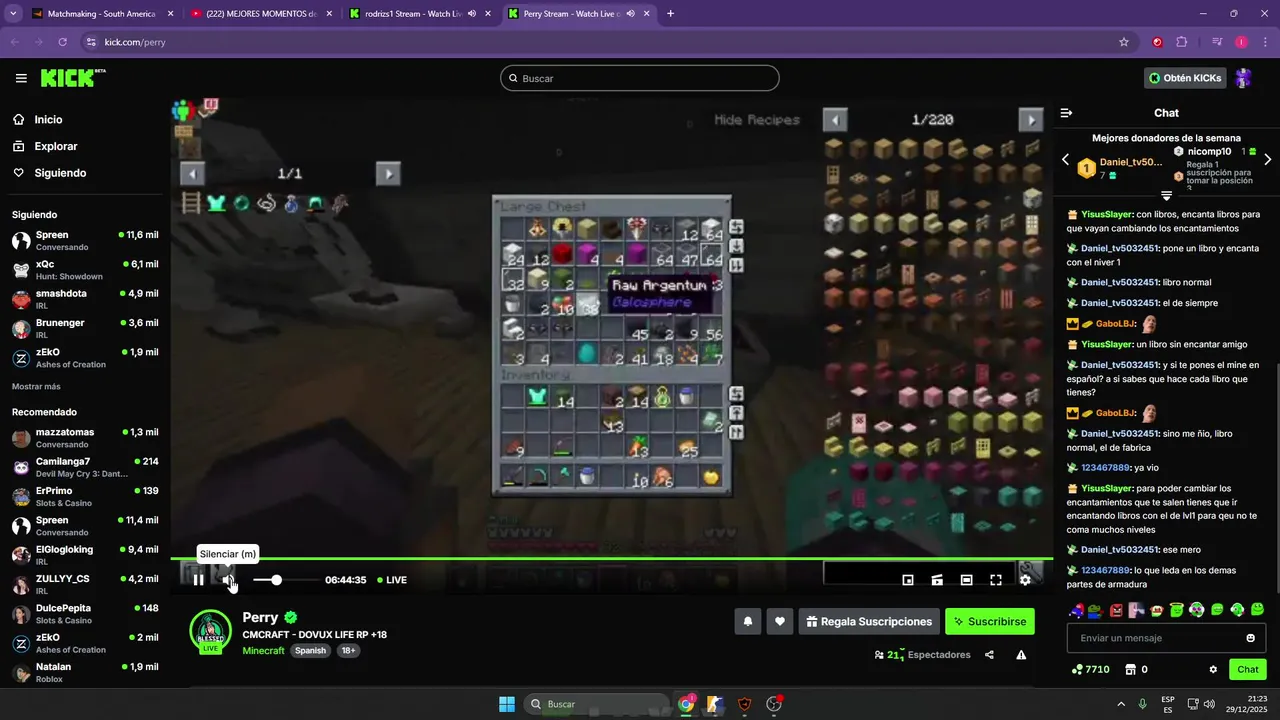Open player settings gear icon

tap(1025, 580)
